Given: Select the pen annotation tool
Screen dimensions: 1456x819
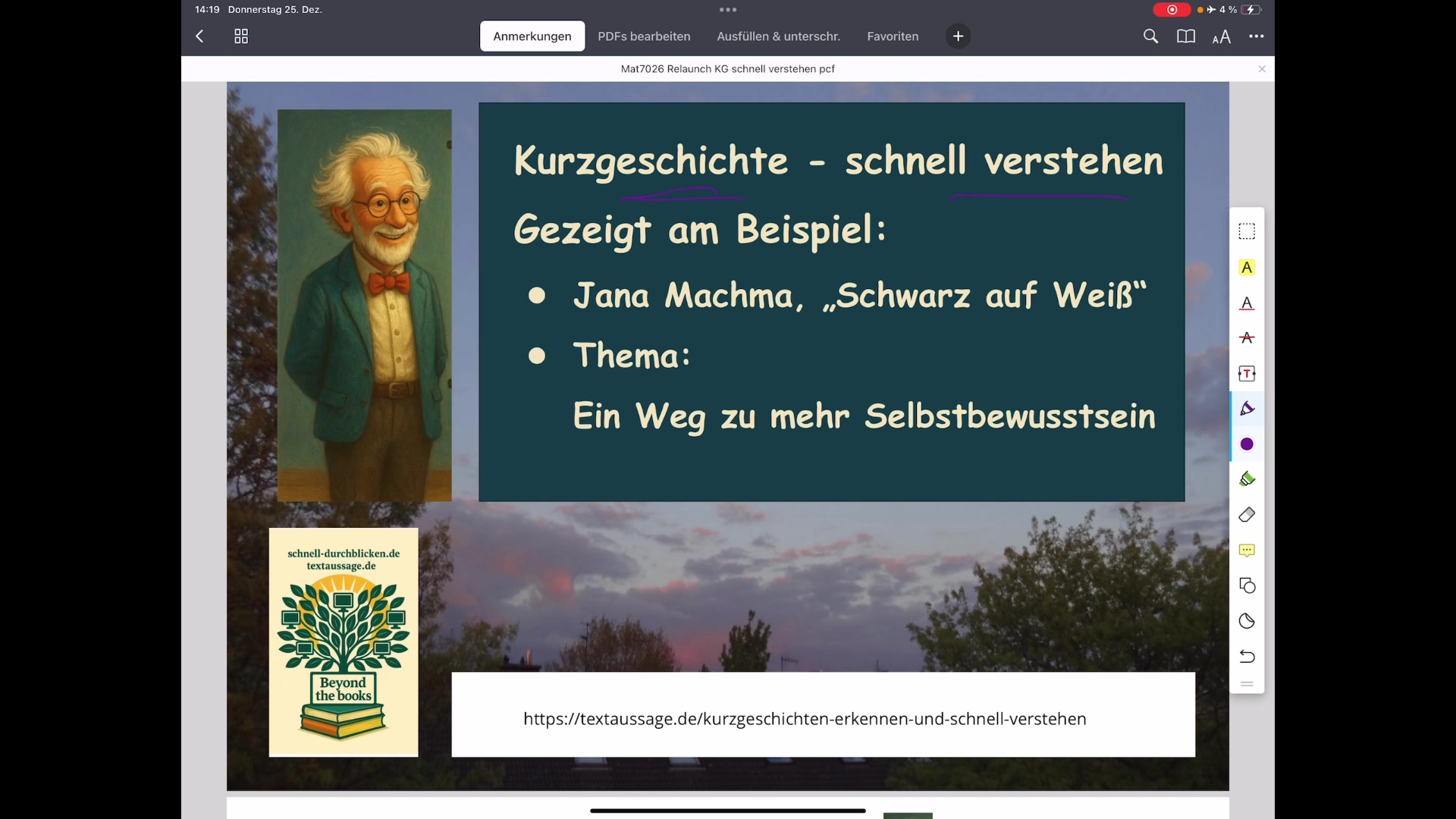Looking at the screenshot, I should point(1247,408).
